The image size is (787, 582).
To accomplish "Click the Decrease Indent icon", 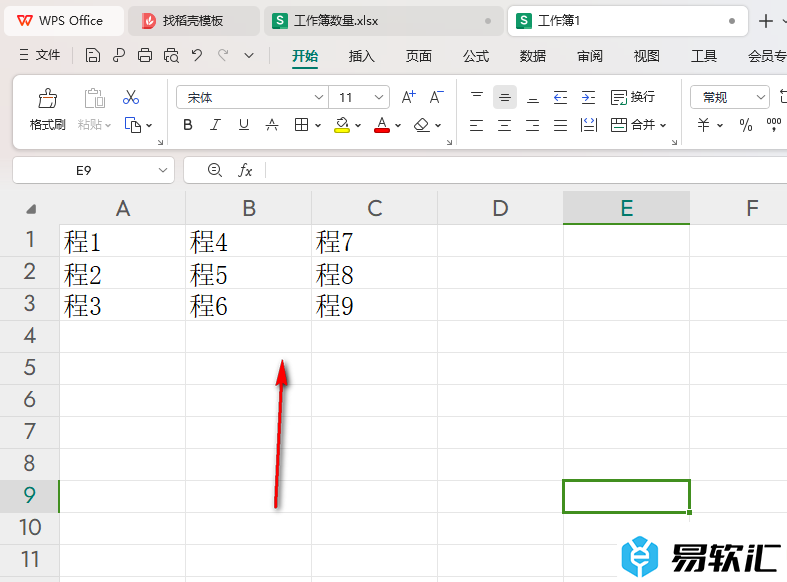I will click(560, 97).
